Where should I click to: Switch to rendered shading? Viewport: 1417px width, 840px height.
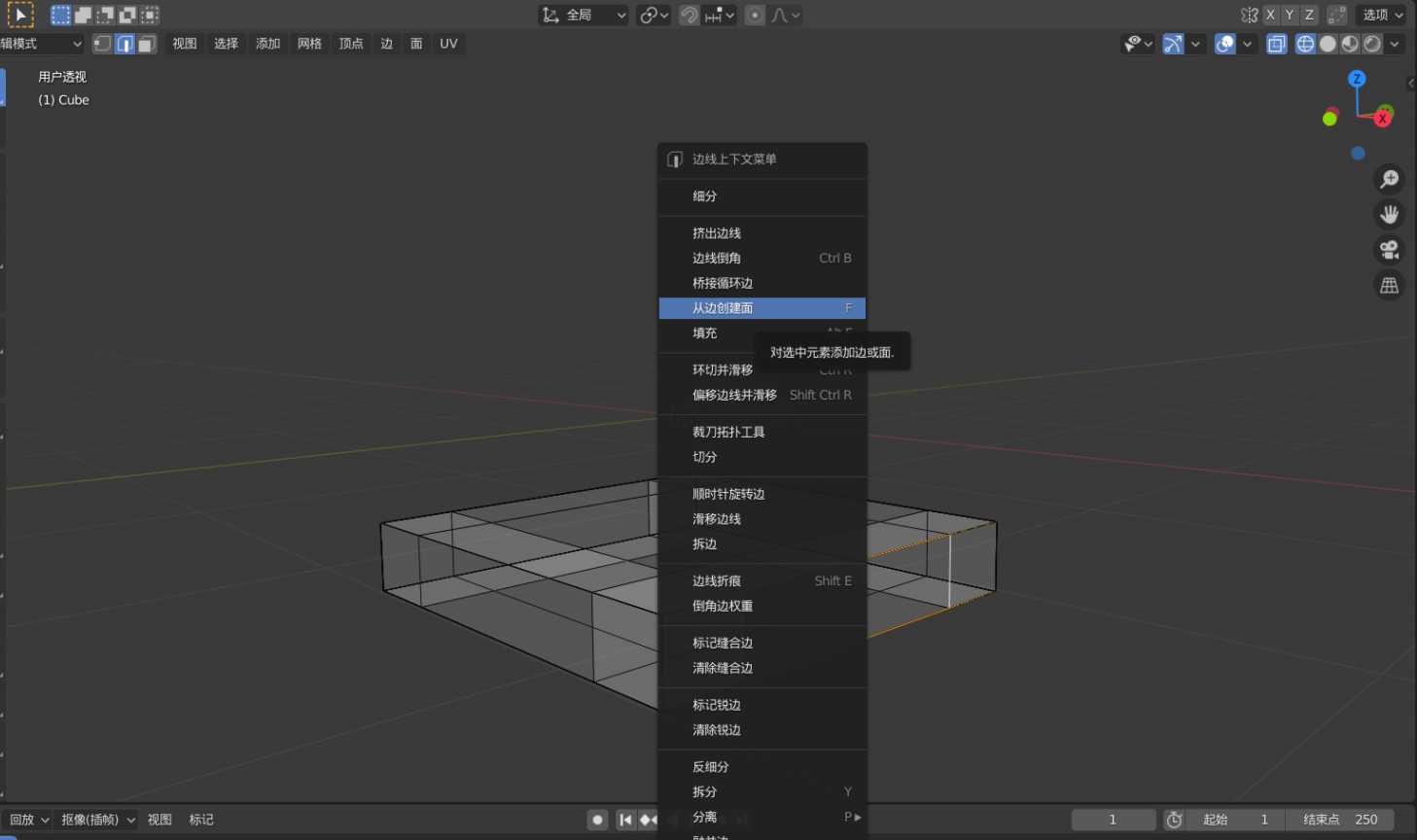tap(1372, 44)
